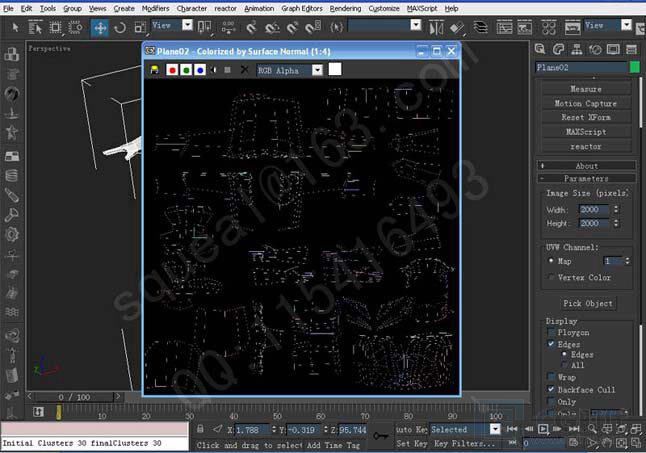Open the Modifiers menu
Image resolution: width=646 pixels, height=453 pixels.
click(155, 8)
